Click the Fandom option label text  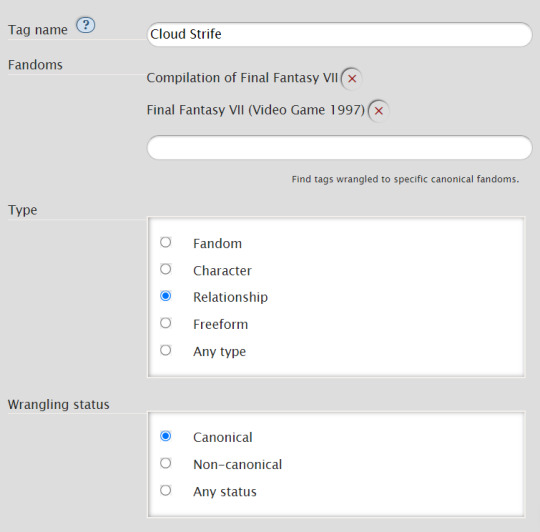(217, 244)
